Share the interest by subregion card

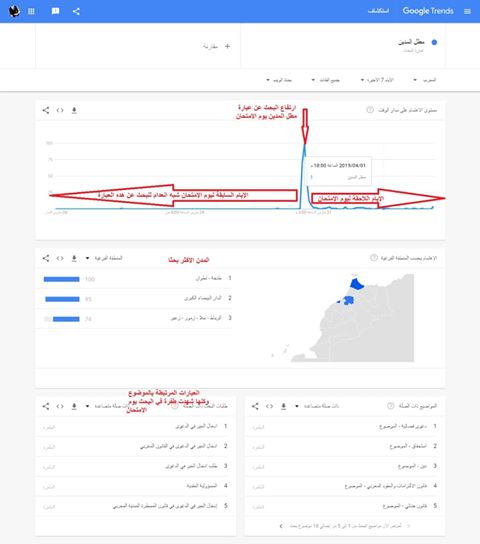pos(46,258)
